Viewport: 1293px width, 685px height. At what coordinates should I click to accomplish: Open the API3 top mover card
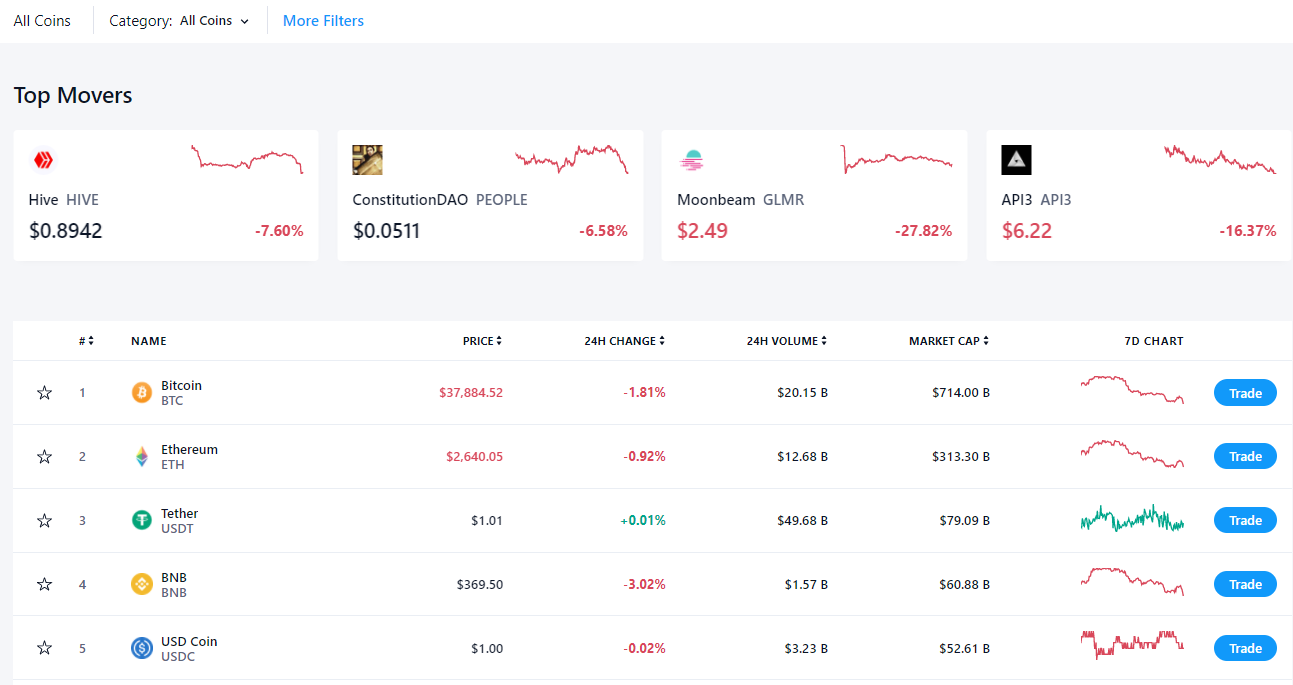(1139, 195)
